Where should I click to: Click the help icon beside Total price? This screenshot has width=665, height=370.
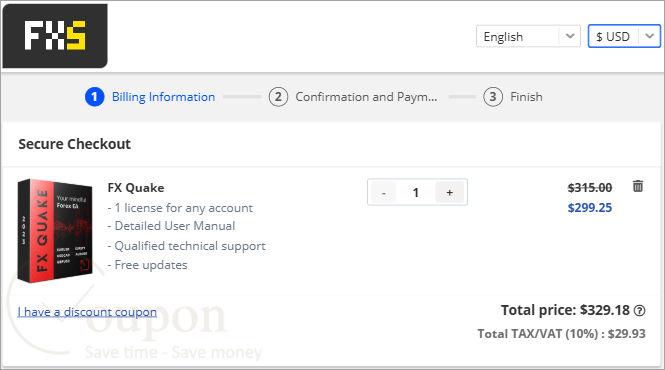pos(640,311)
